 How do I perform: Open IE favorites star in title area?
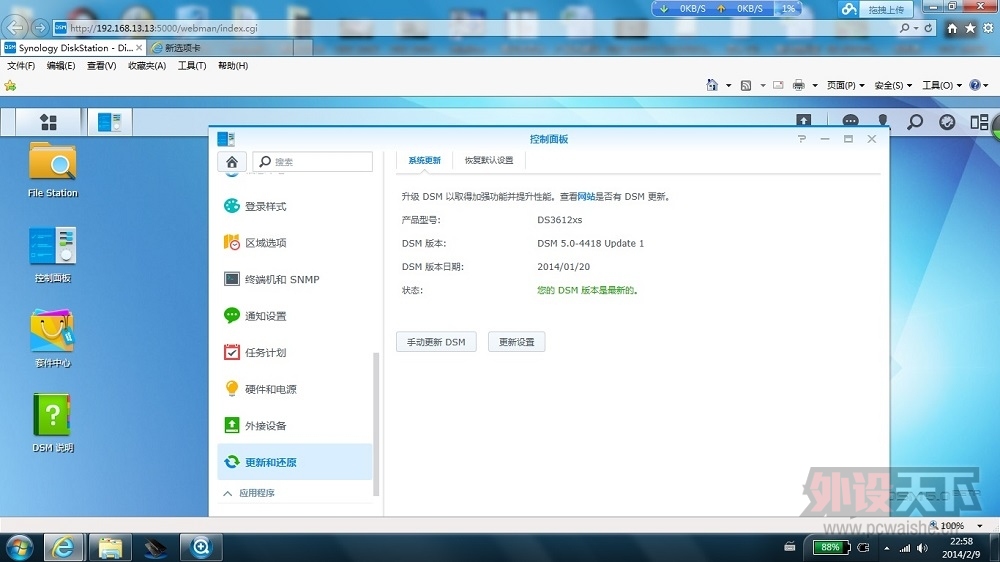coord(970,28)
